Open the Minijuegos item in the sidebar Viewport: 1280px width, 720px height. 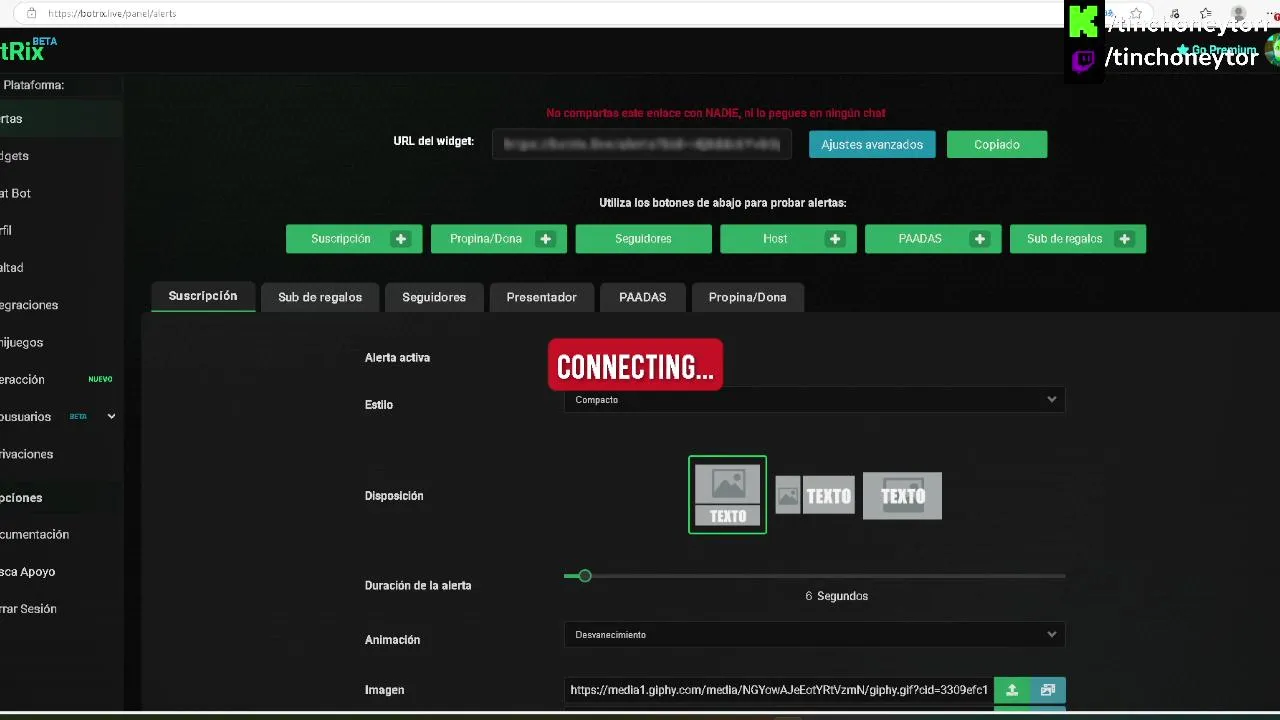pyautogui.click(x=60, y=342)
